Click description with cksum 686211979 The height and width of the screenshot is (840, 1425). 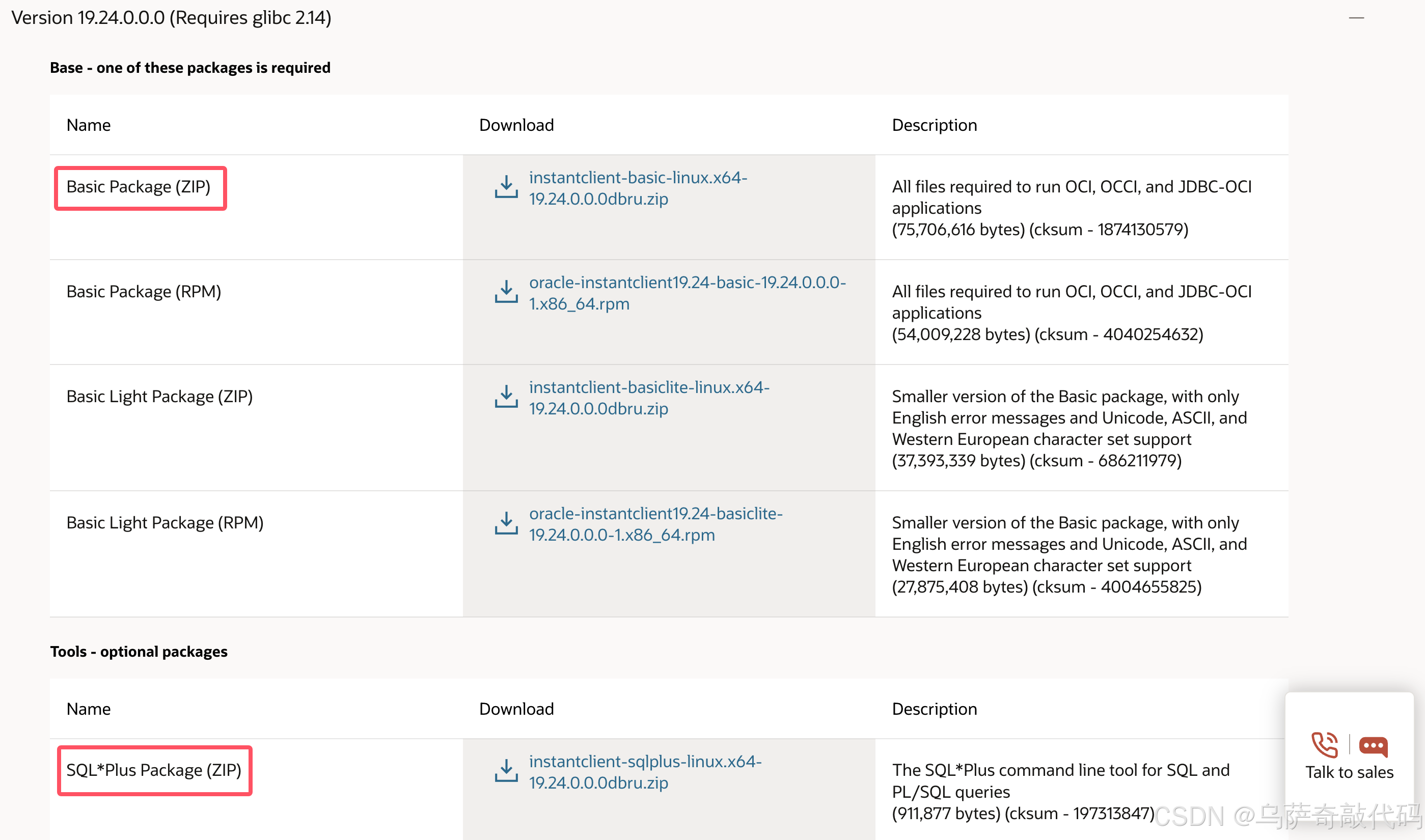click(1070, 429)
